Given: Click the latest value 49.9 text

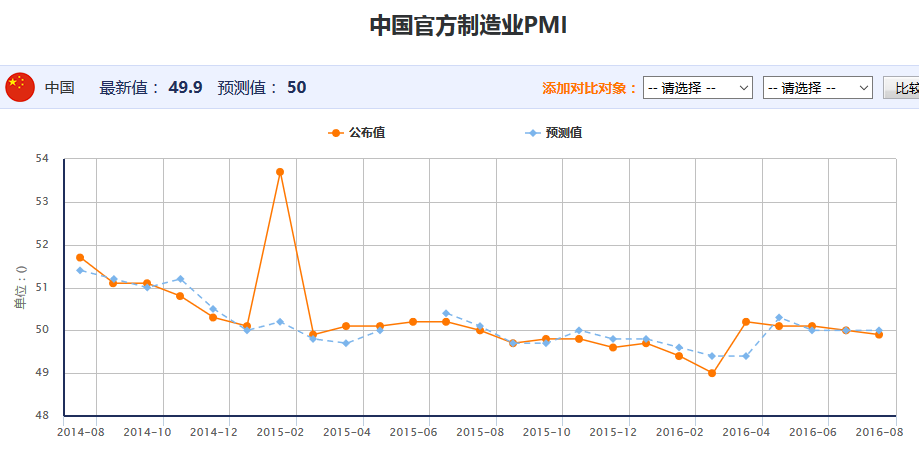Looking at the screenshot, I should 185,88.
